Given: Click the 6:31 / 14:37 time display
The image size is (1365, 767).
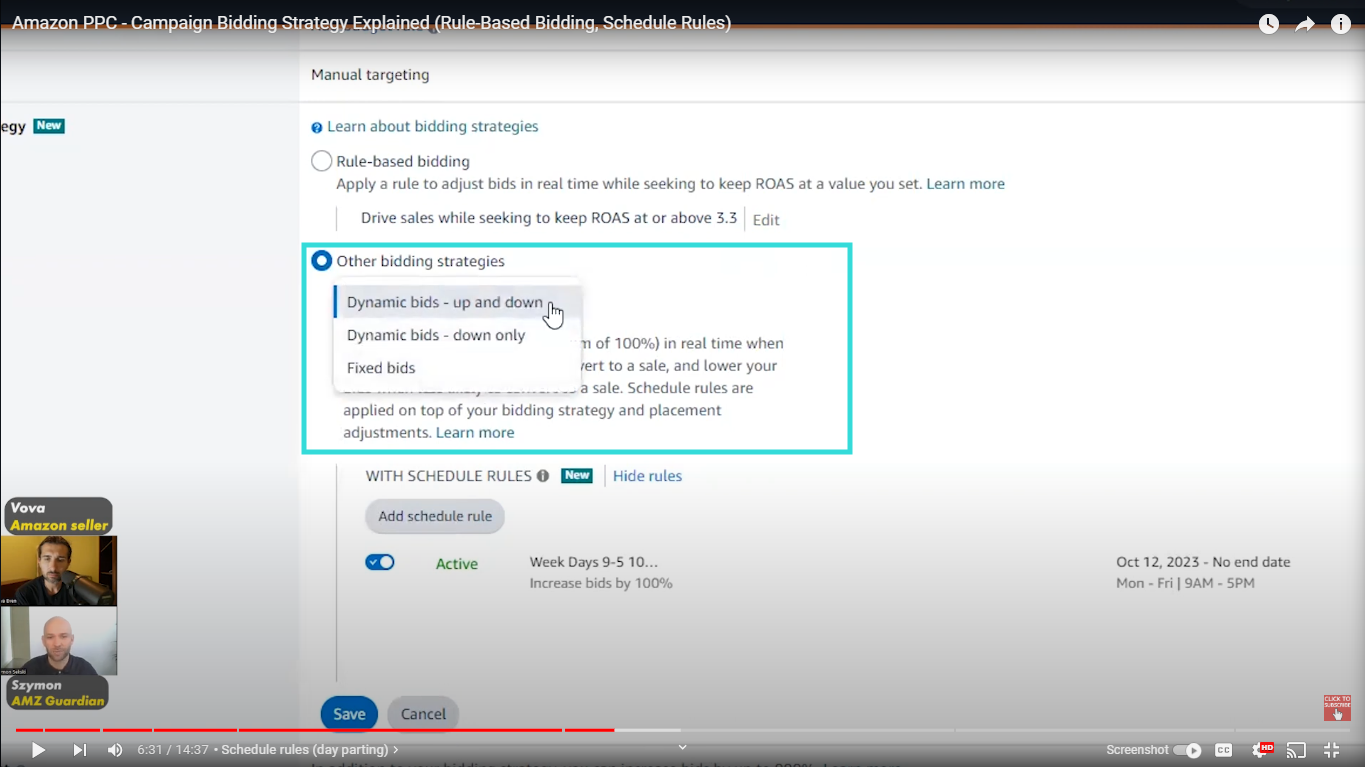Looking at the screenshot, I should 173,750.
